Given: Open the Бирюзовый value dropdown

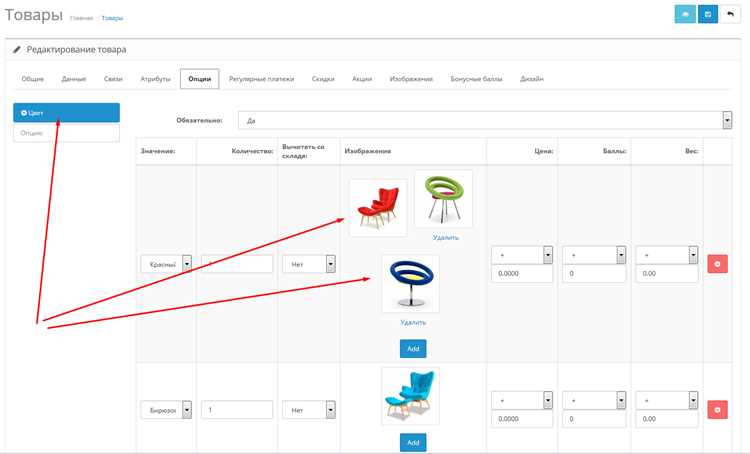Looking at the screenshot, I should tap(166, 410).
